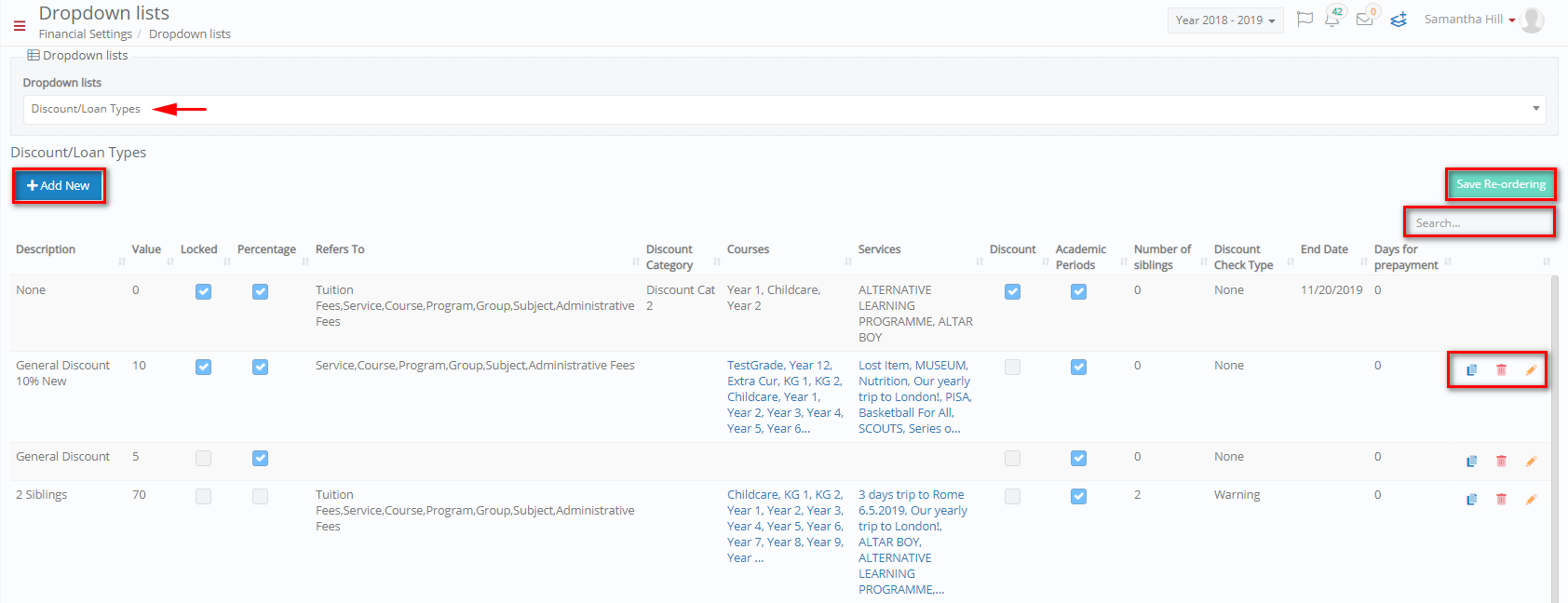The image size is (1568, 603).
Task: Click the End Date cell 11/20/2019
Action: (x=1331, y=290)
